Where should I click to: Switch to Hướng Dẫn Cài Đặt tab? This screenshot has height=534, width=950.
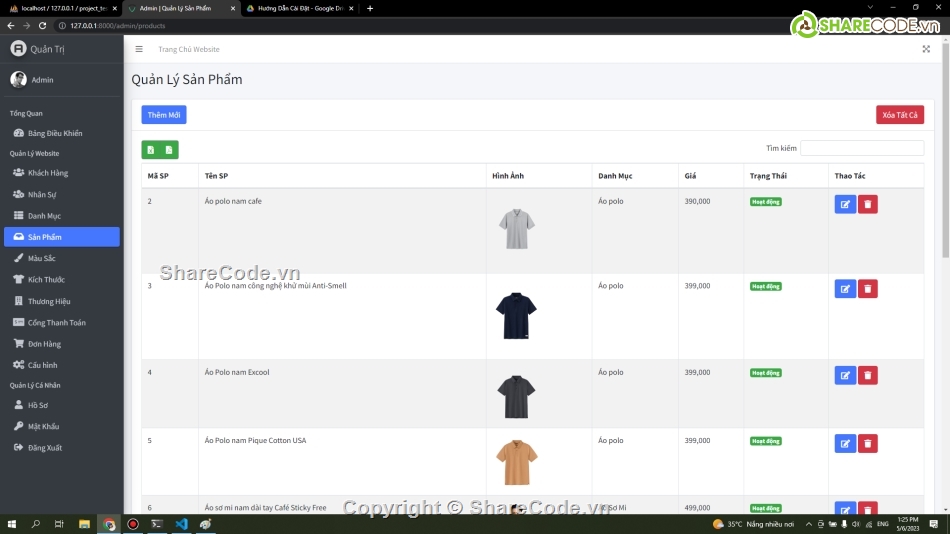tap(299, 8)
